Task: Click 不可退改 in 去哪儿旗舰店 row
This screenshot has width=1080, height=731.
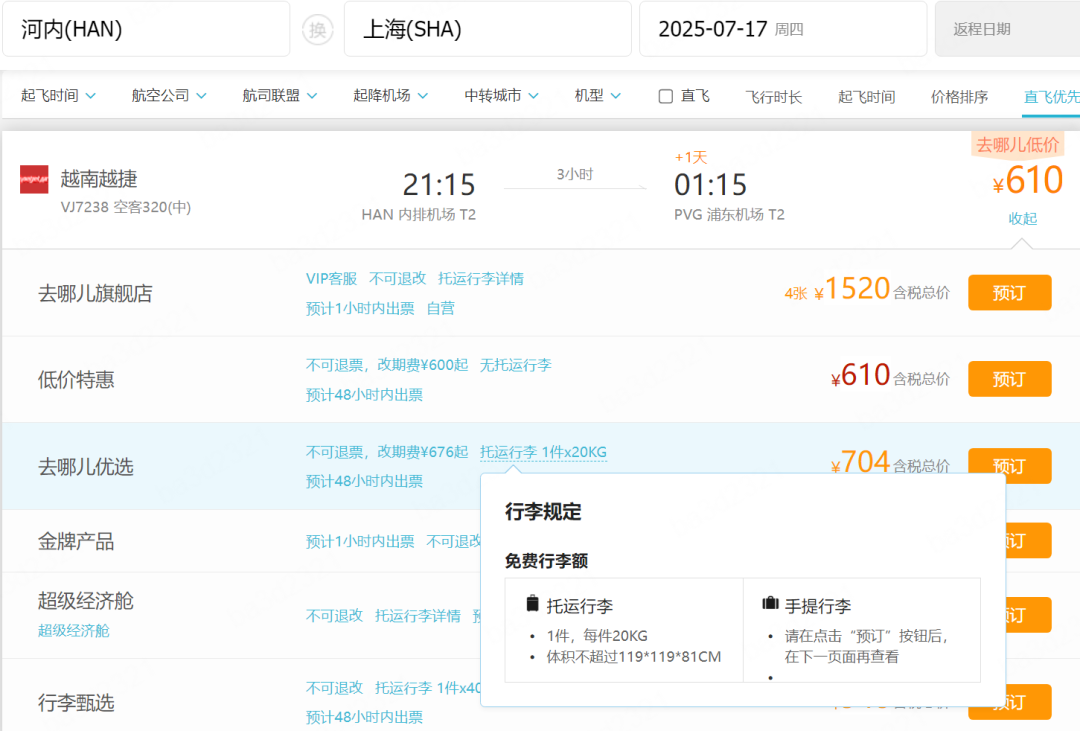Action: pos(397,278)
